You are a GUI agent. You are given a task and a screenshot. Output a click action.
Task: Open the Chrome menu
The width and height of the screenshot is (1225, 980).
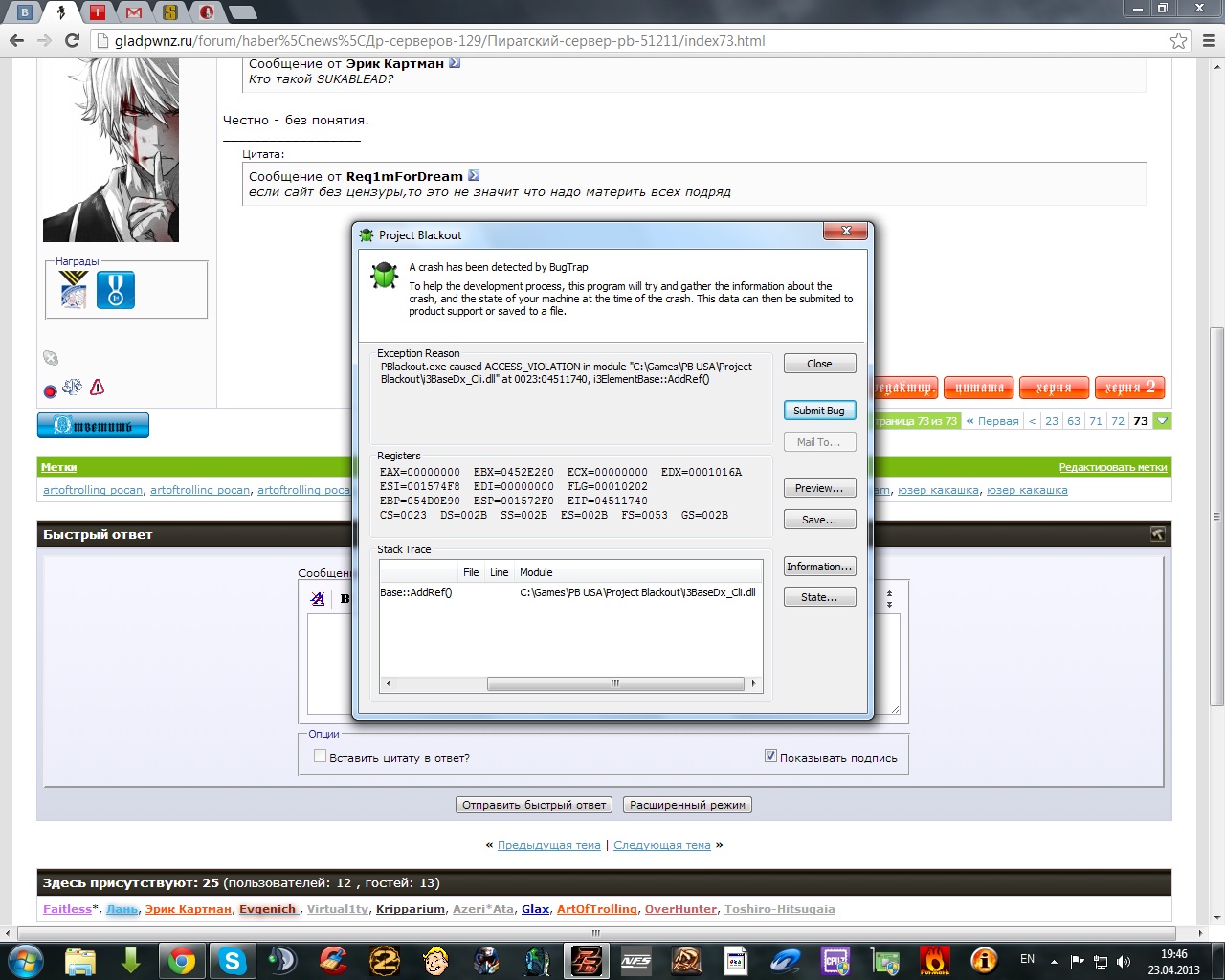pyautogui.click(x=1207, y=41)
